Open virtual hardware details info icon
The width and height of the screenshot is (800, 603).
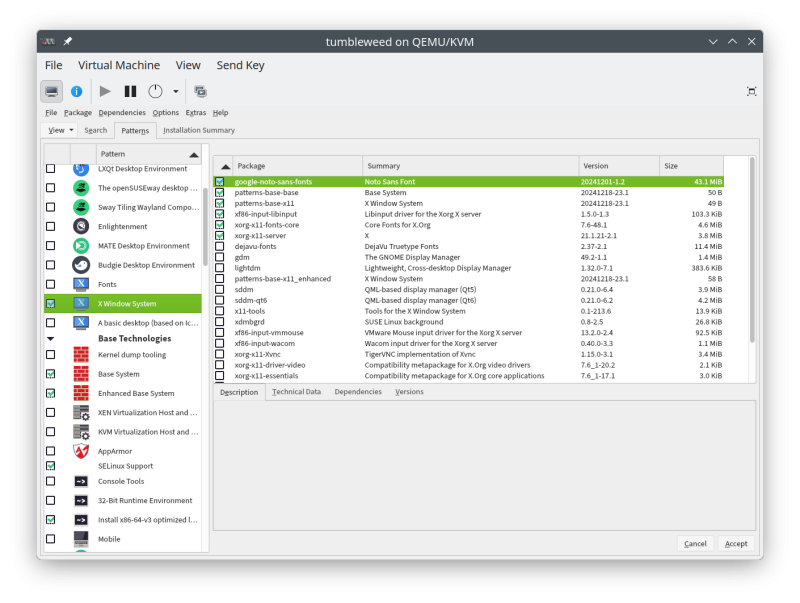(x=77, y=92)
